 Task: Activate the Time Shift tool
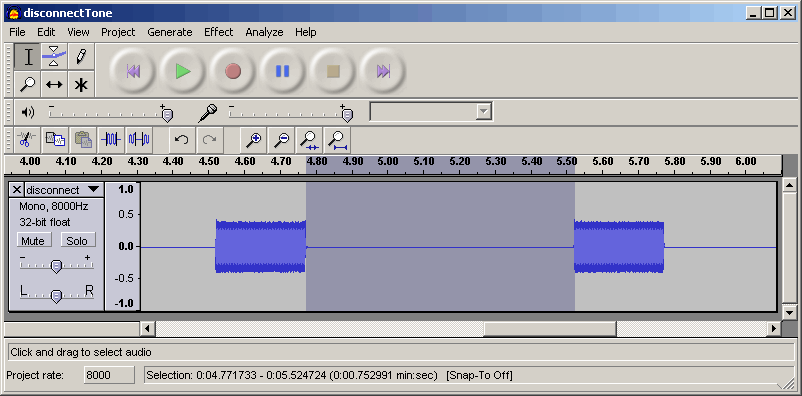pyautogui.click(x=54, y=84)
